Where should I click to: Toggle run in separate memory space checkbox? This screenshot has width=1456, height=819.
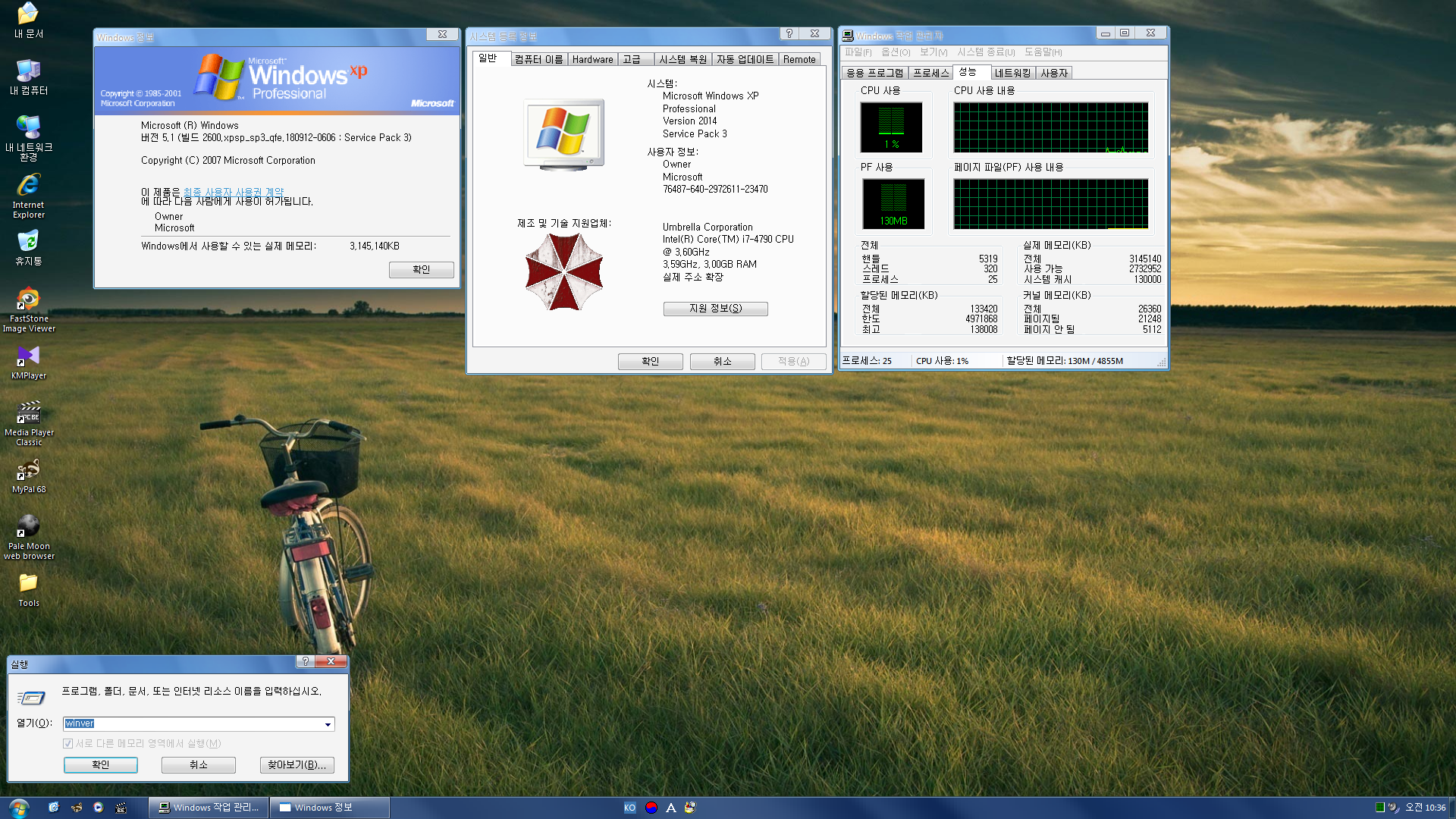click(68, 744)
